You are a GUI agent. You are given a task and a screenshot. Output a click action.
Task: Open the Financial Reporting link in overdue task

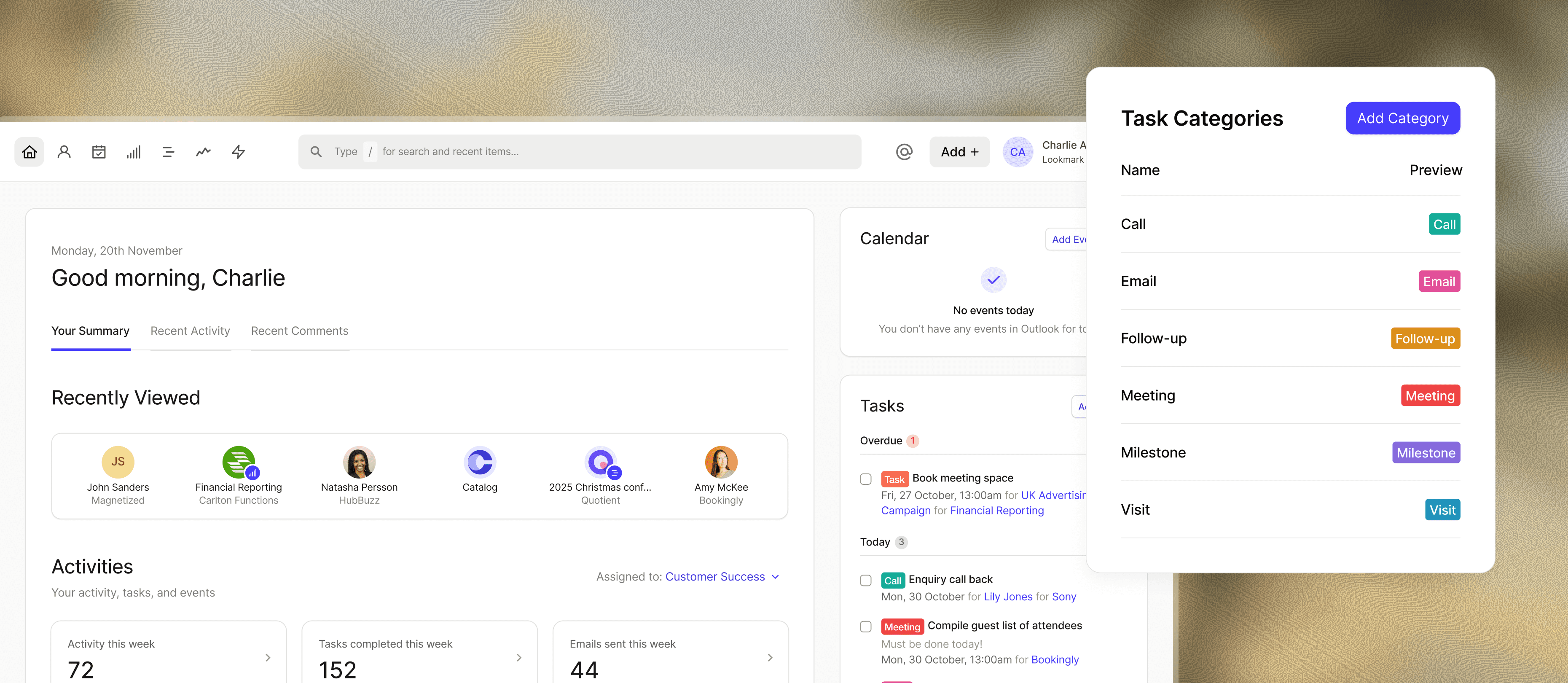[996, 510]
